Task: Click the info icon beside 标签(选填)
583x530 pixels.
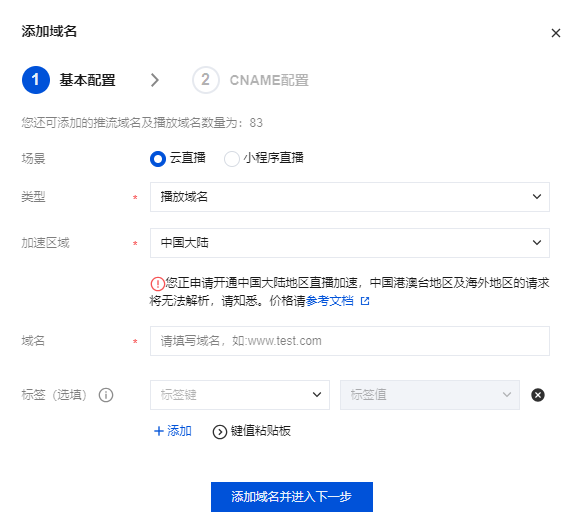Action: pos(106,395)
